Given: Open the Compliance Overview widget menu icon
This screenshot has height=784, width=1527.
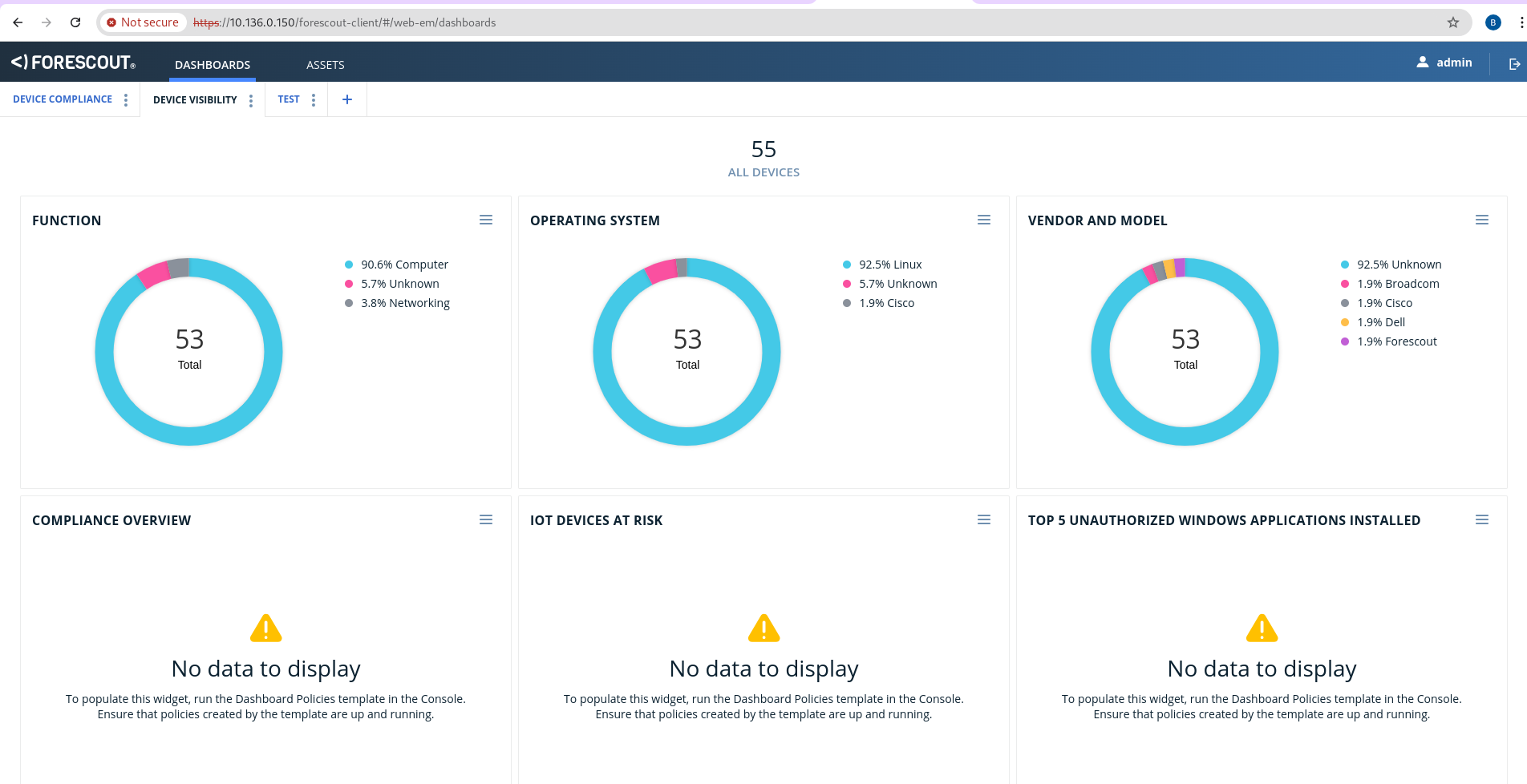Looking at the screenshot, I should tap(486, 520).
